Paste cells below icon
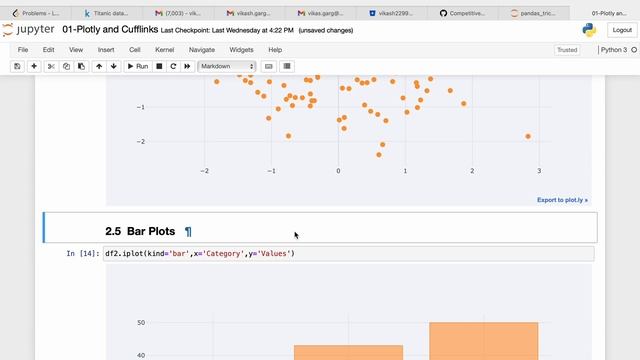The width and height of the screenshot is (640, 360). 81,66
